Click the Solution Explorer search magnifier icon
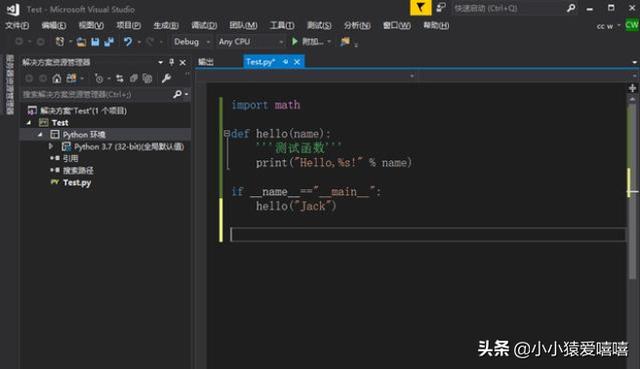 click(177, 94)
